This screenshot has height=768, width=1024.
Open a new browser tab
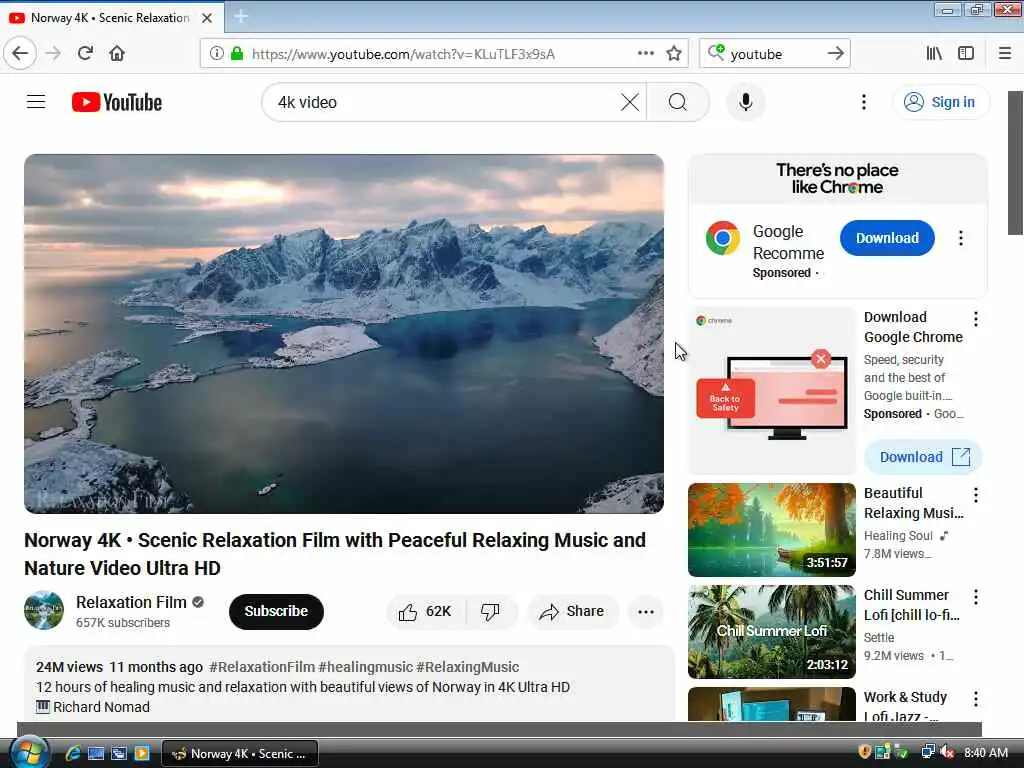240,17
